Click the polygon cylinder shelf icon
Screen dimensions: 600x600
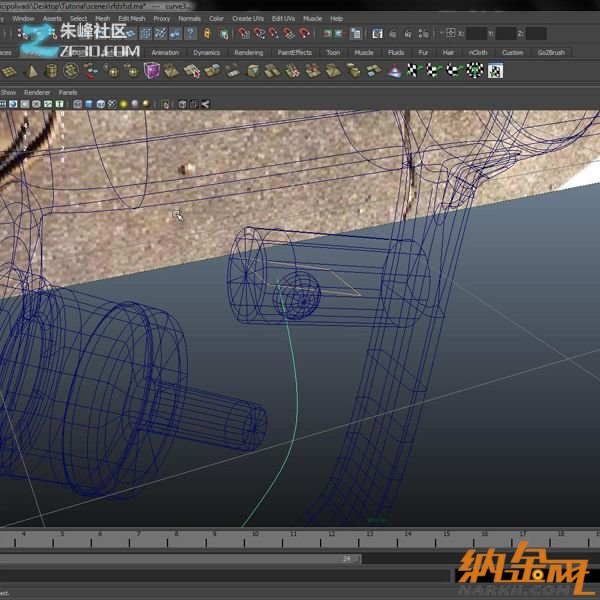51,71
